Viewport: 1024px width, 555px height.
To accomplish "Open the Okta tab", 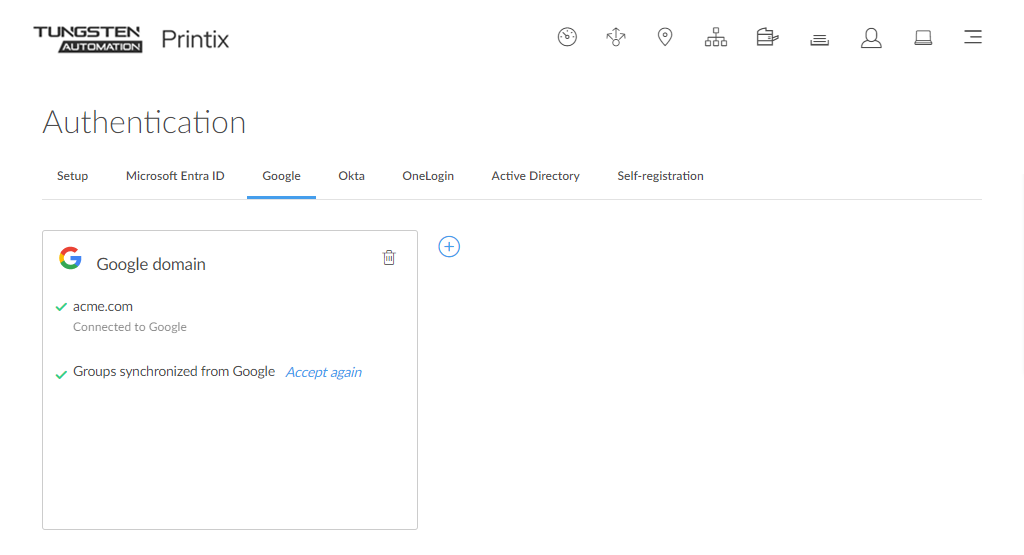I will pyautogui.click(x=351, y=176).
